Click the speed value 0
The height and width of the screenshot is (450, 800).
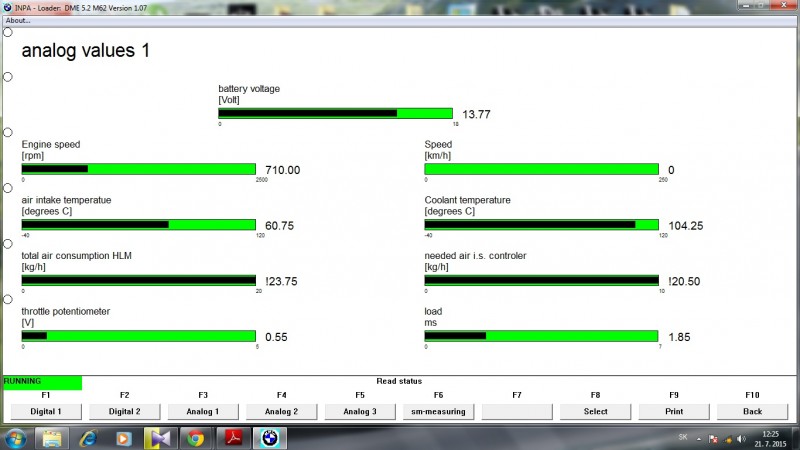click(x=671, y=170)
